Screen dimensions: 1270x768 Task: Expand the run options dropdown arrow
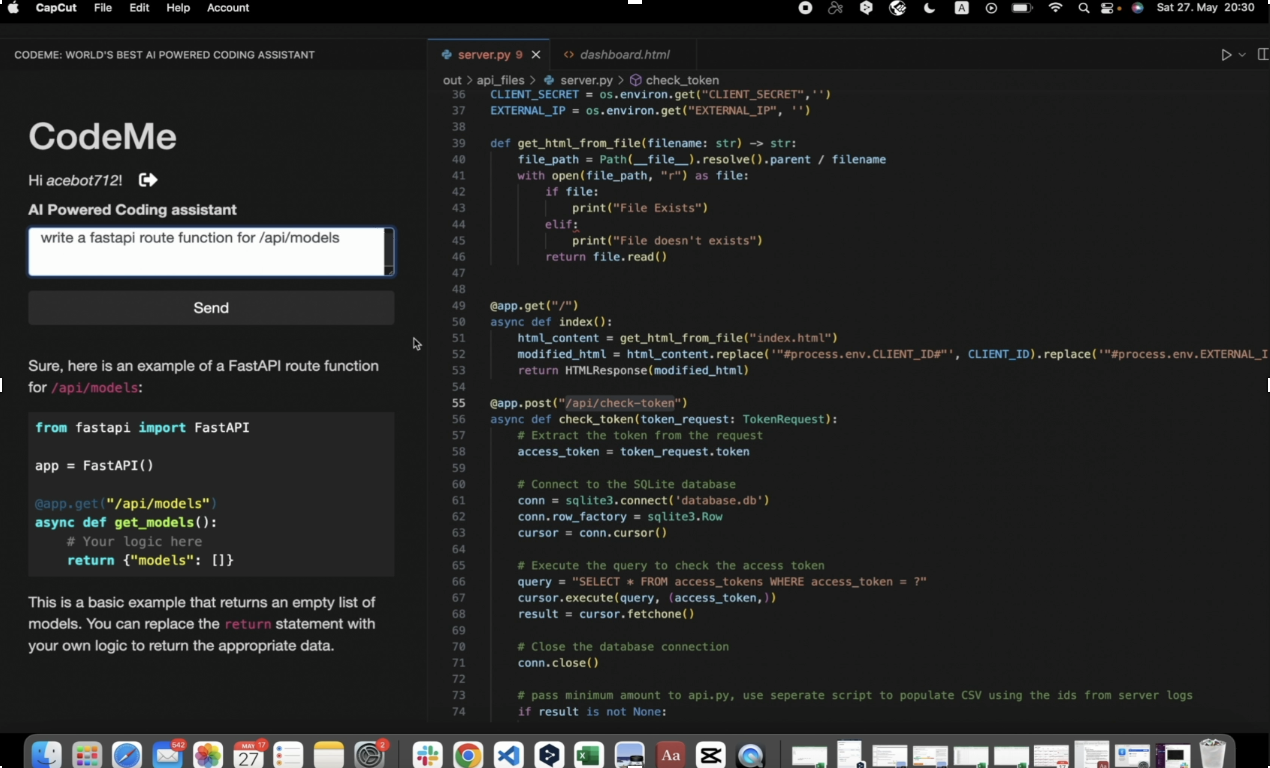pos(1242,55)
